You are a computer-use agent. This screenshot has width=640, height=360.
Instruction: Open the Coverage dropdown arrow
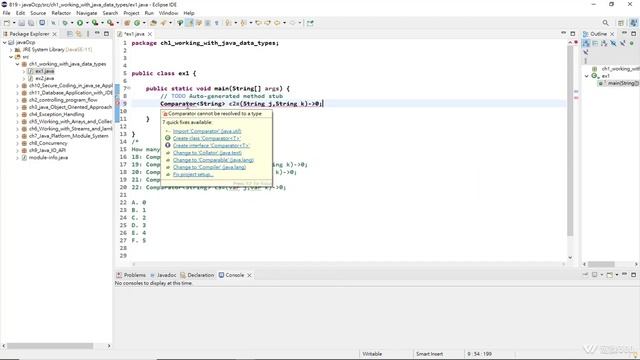pos(102,23)
